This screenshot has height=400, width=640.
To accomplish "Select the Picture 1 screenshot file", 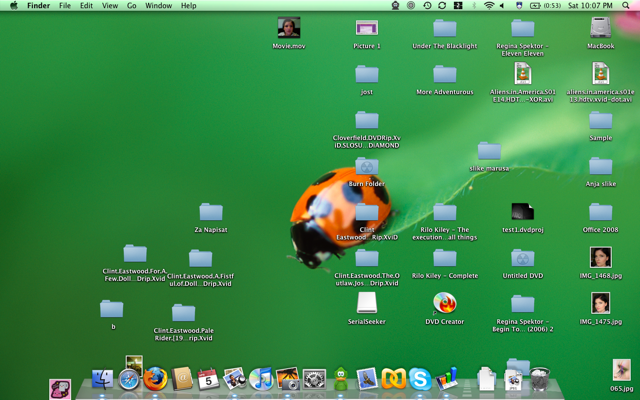I will [367, 28].
